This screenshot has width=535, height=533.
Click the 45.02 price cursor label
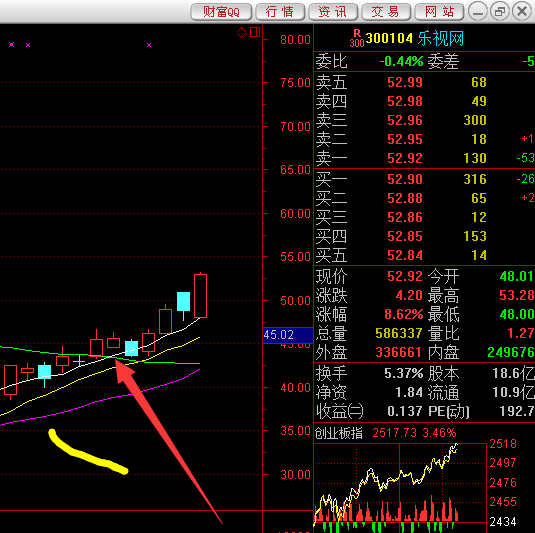[x=288, y=335]
